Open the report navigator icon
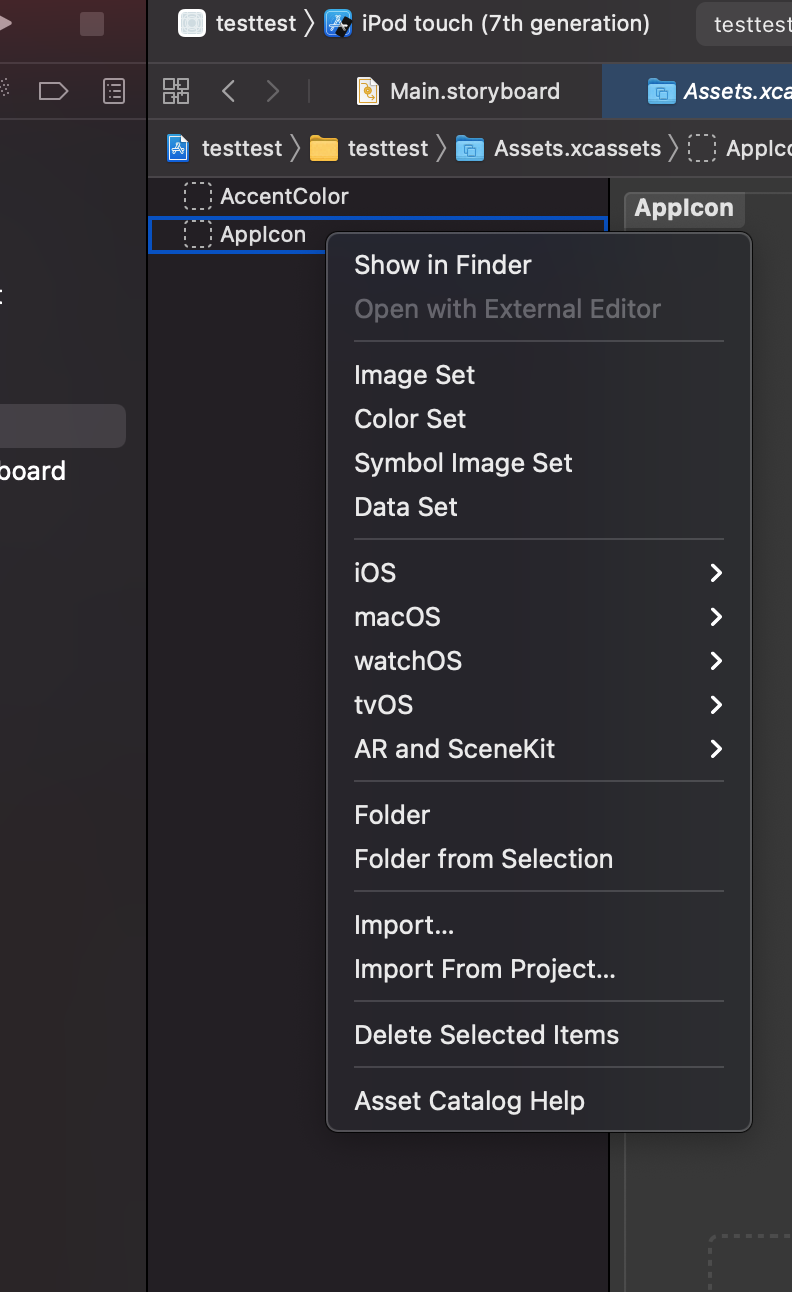This screenshot has width=792, height=1292. [115, 92]
